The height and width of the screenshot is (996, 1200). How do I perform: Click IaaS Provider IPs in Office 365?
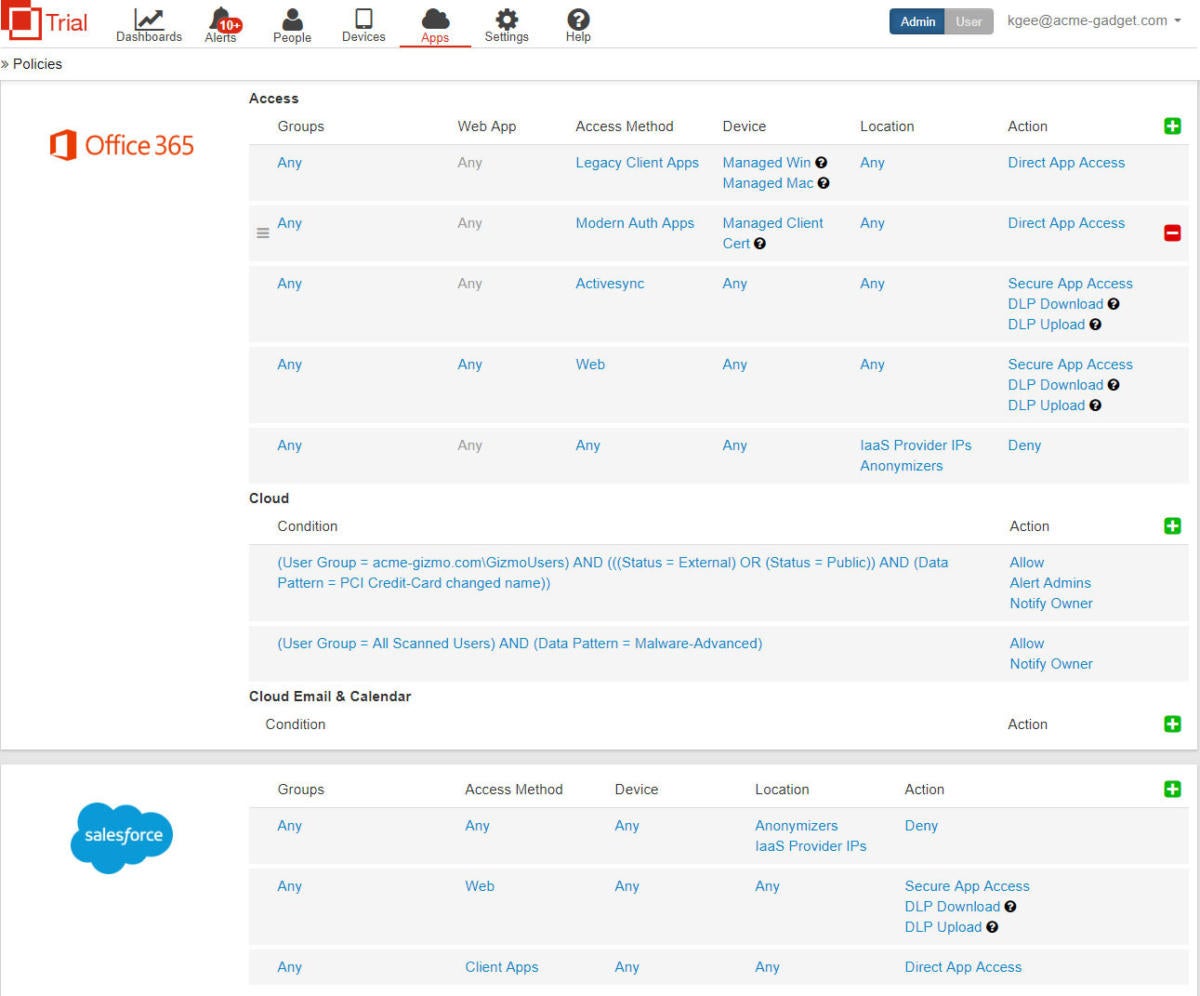click(x=916, y=446)
